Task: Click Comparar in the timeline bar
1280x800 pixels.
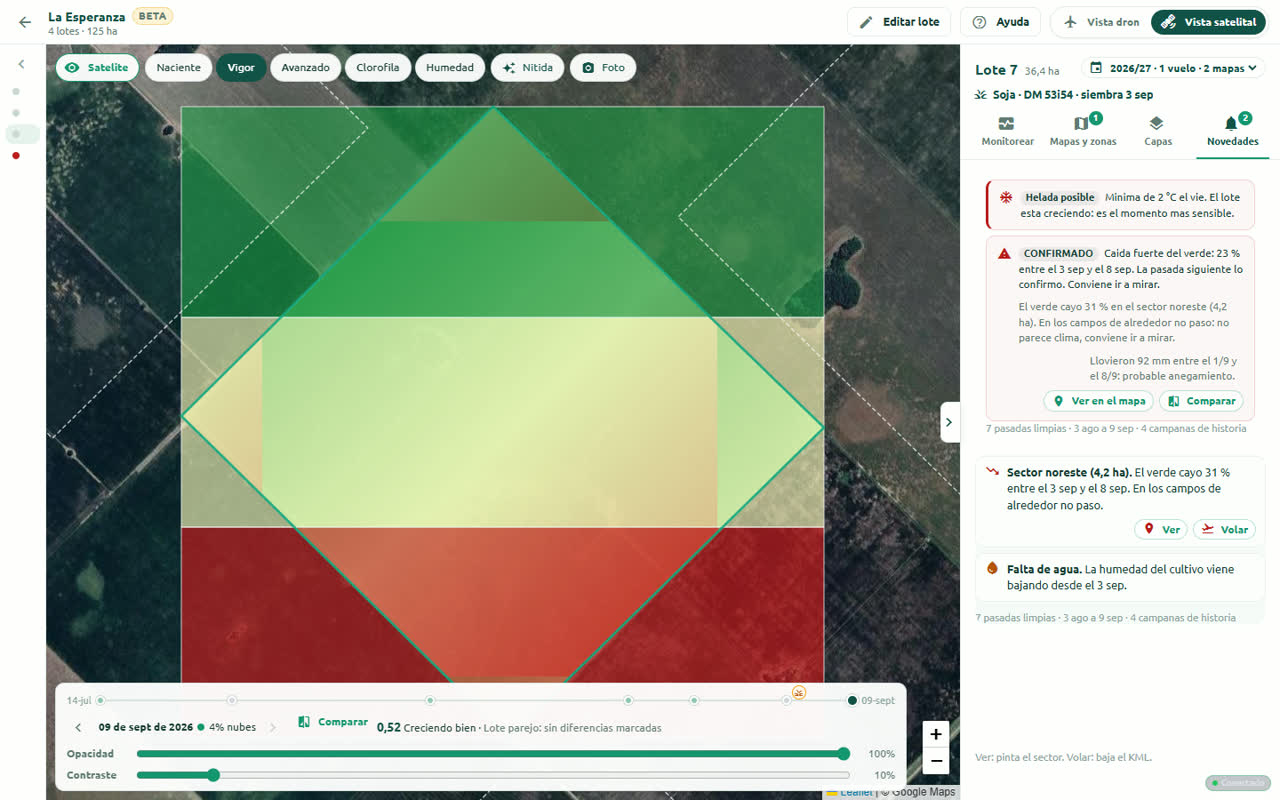Action: [333, 722]
